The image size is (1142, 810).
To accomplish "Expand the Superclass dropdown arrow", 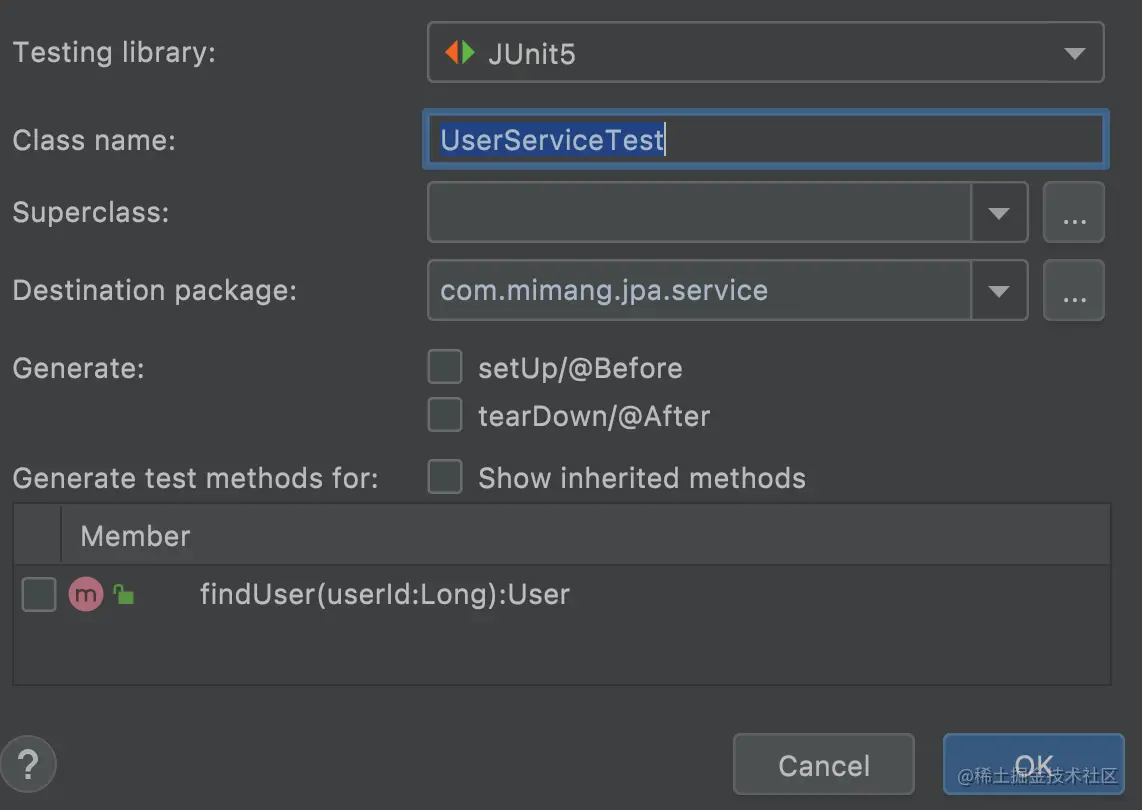I will [999, 212].
